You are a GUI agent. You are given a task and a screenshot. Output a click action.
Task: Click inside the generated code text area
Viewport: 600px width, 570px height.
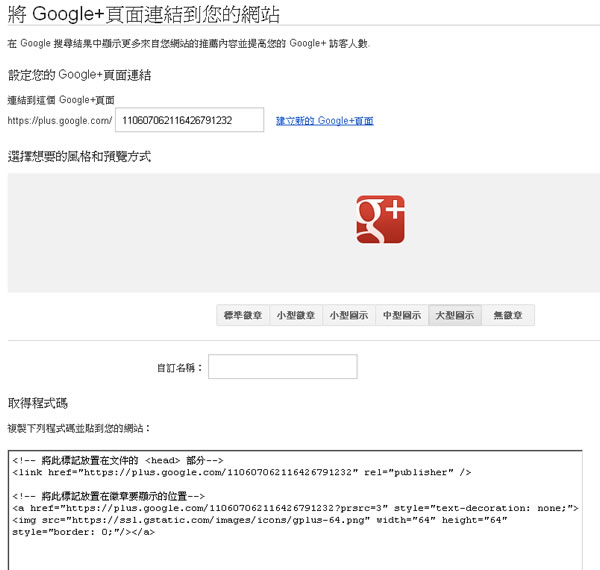(x=295, y=510)
